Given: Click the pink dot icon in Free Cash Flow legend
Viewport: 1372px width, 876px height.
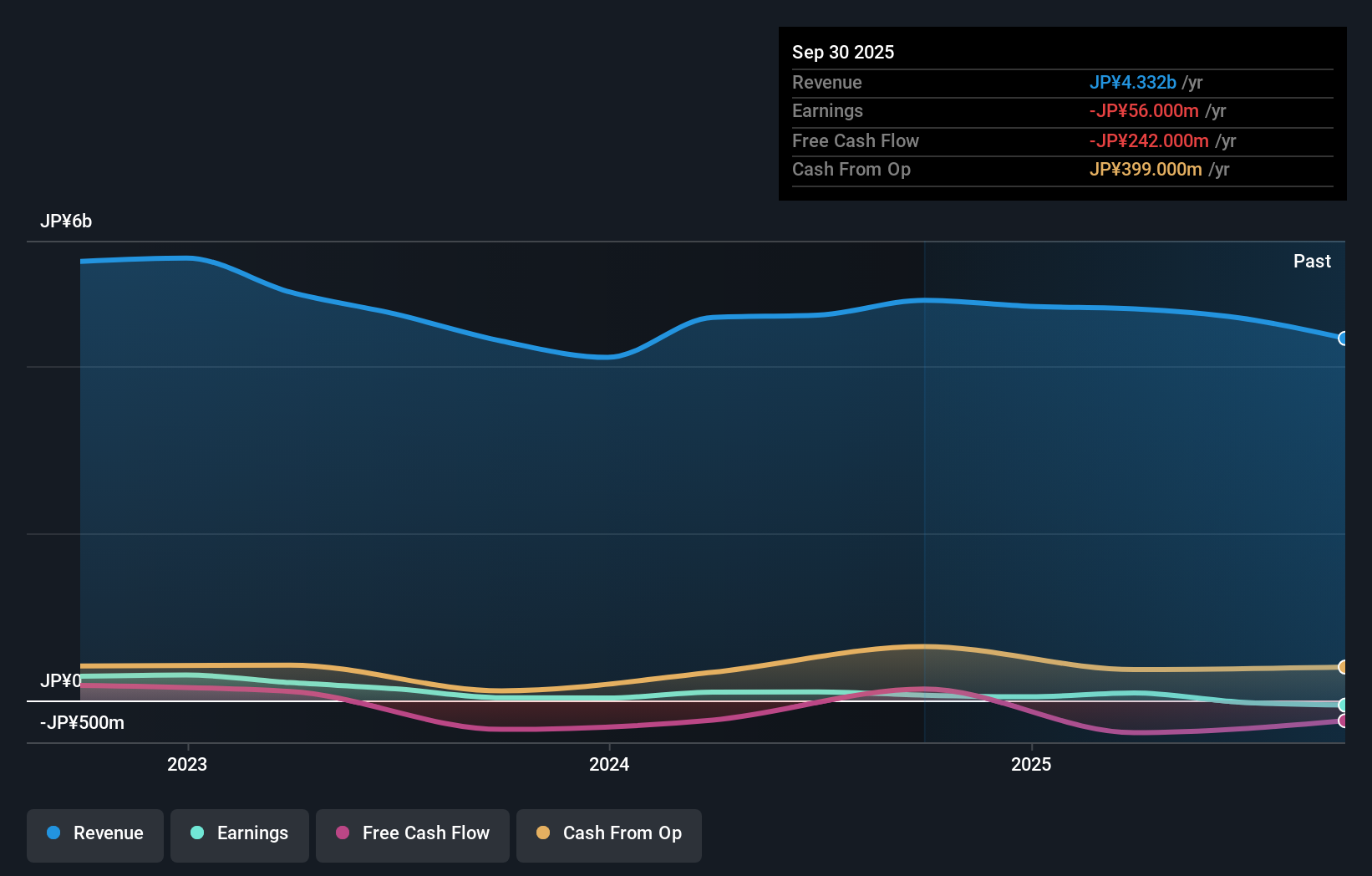Looking at the screenshot, I should pos(342,833).
